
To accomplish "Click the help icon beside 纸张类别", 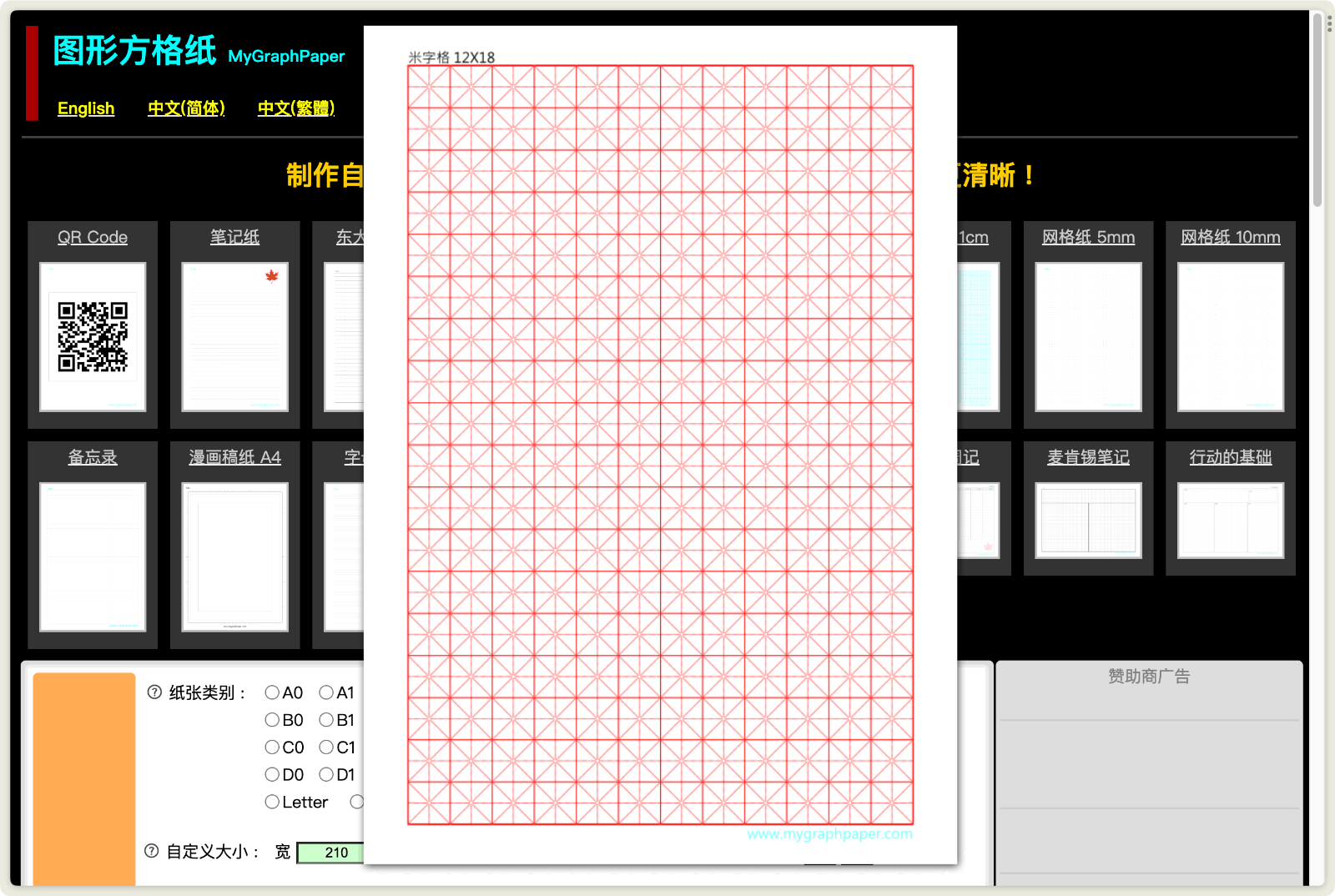I will pos(154,692).
